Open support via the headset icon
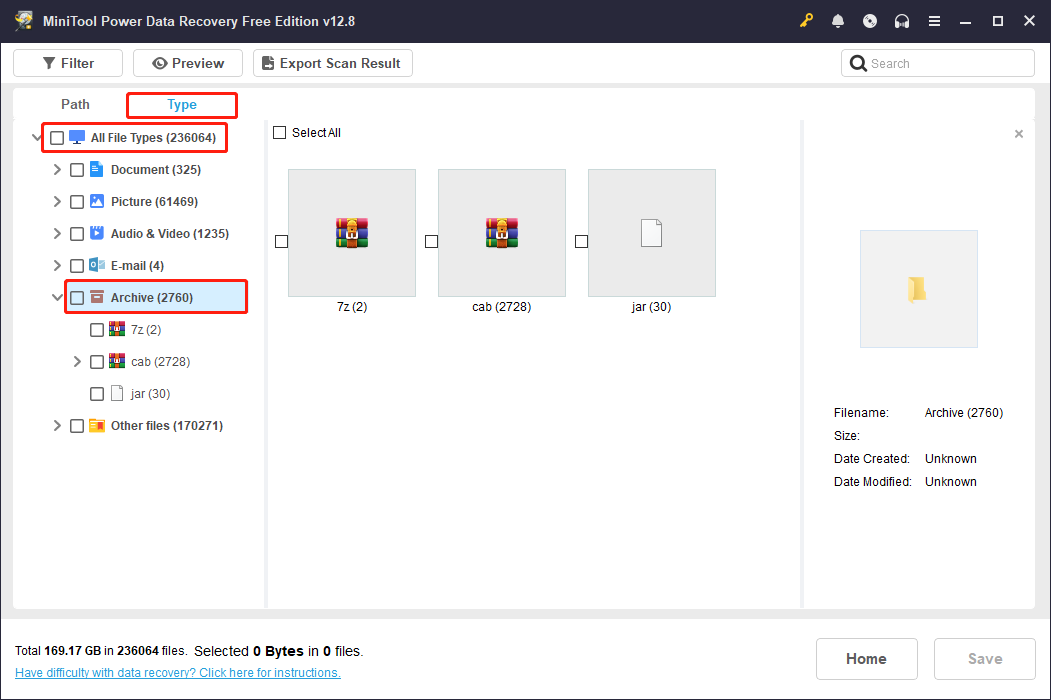 [x=902, y=20]
